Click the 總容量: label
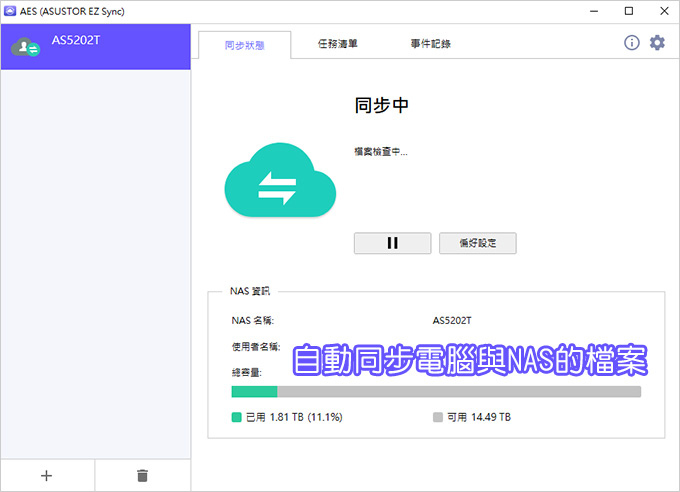This screenshot has width=680, height=492. pos(246,373)
